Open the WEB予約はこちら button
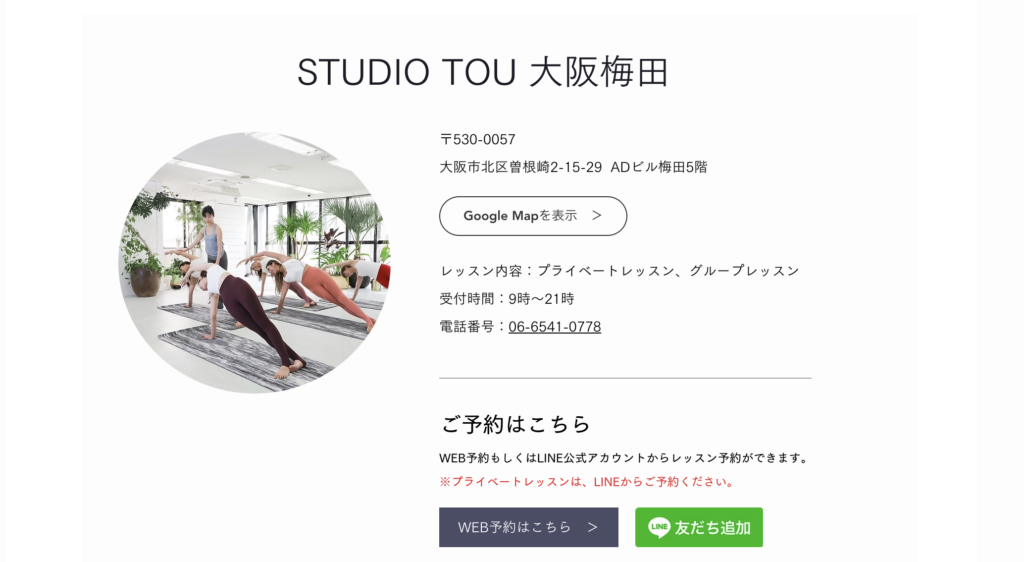Screen dimensions: 1024x562 pos(528,527)
